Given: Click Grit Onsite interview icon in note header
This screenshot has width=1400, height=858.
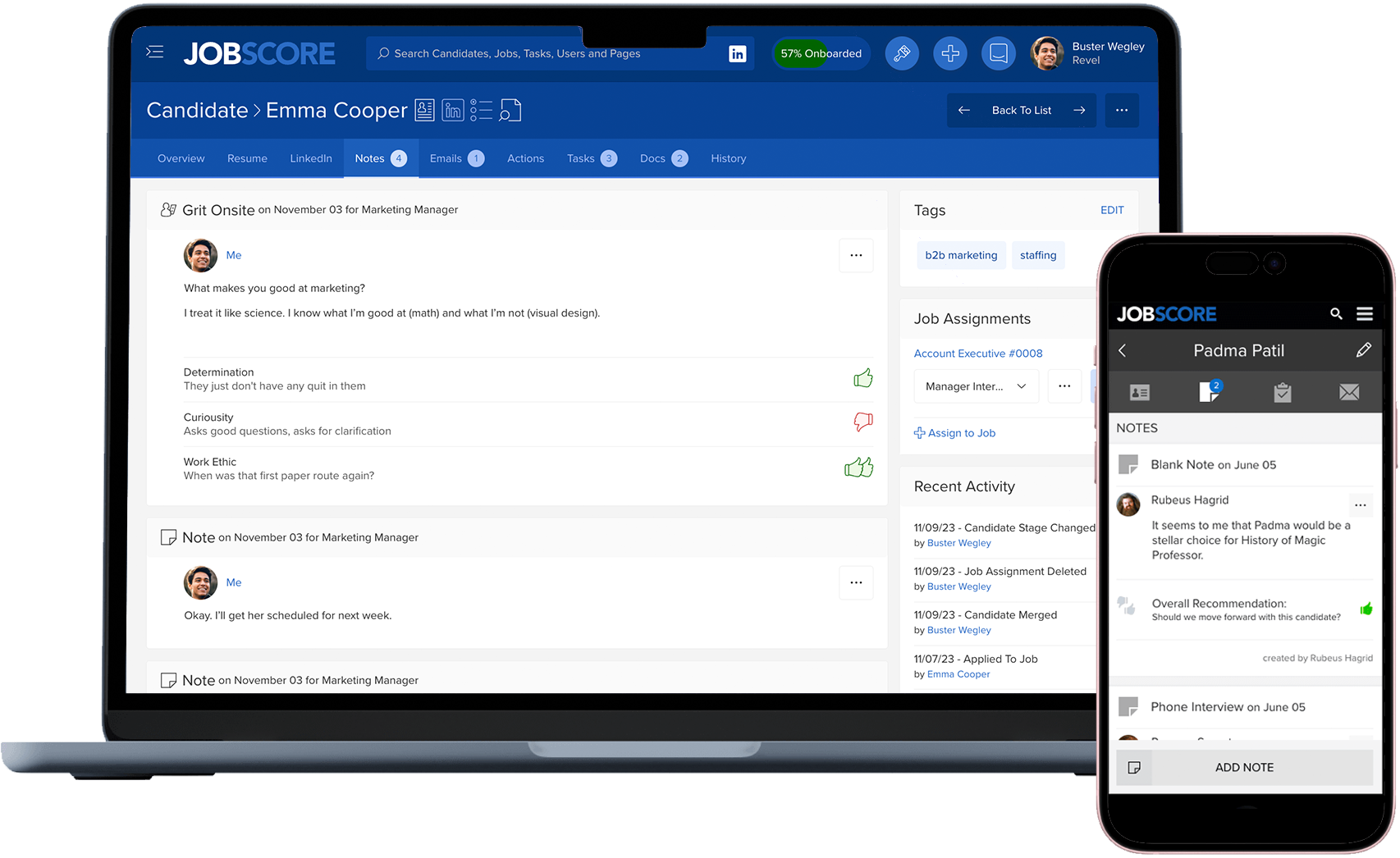Looking at the screenshot, I should coord(168,210).
